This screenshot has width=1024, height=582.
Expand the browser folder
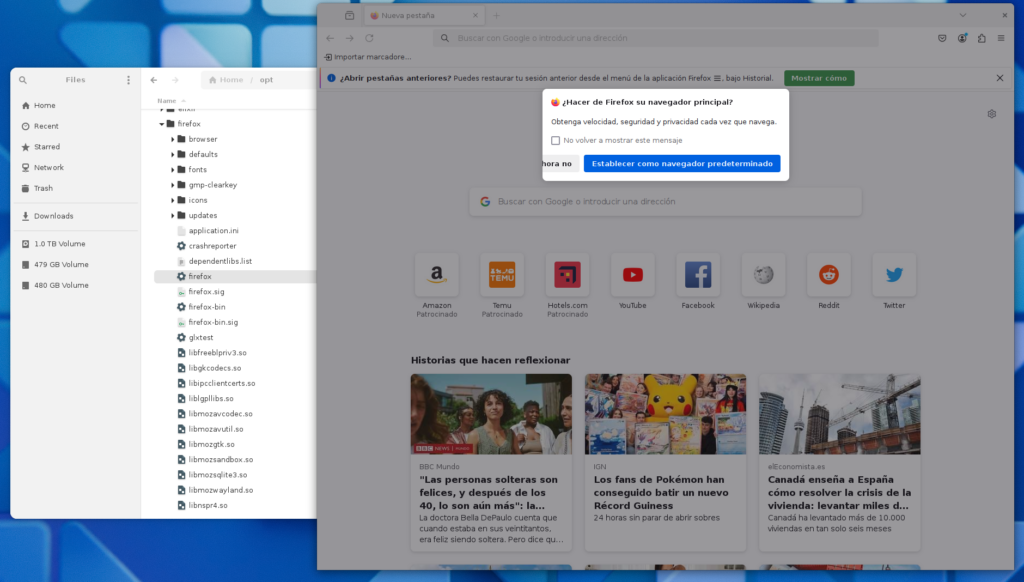[172, 139]
